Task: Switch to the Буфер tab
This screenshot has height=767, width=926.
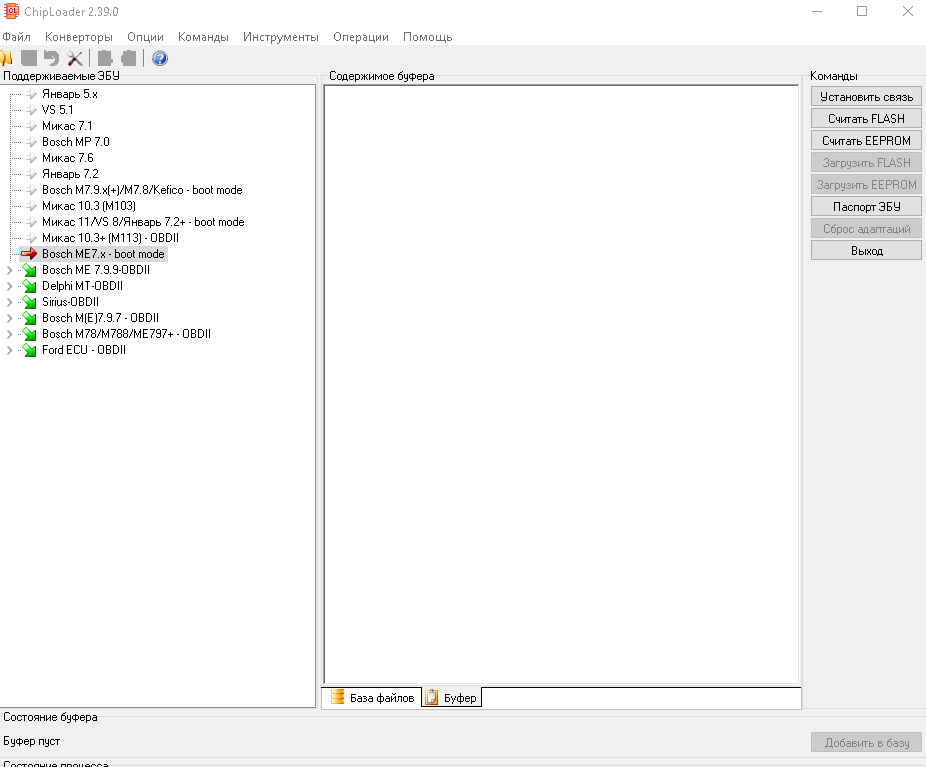Action: tap(452, 697)
